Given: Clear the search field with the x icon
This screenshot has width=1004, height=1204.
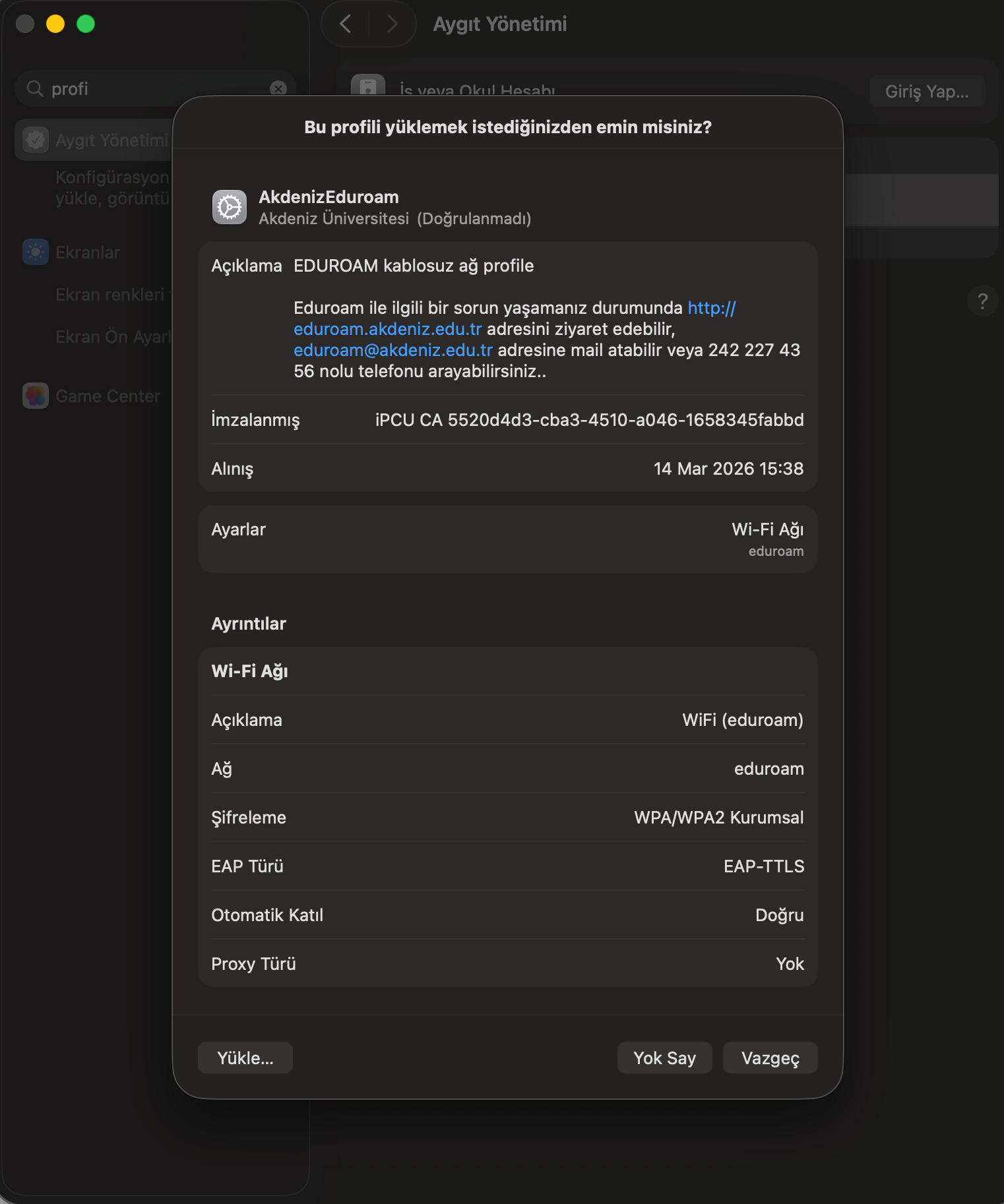Looking at the screenshot, I should [278, 88].
